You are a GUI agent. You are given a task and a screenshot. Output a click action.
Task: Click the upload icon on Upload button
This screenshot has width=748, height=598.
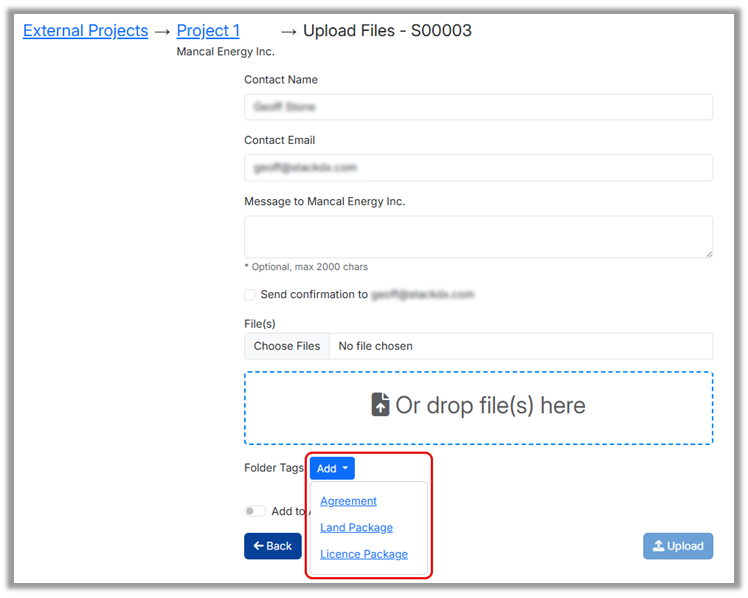pos(658,546)
